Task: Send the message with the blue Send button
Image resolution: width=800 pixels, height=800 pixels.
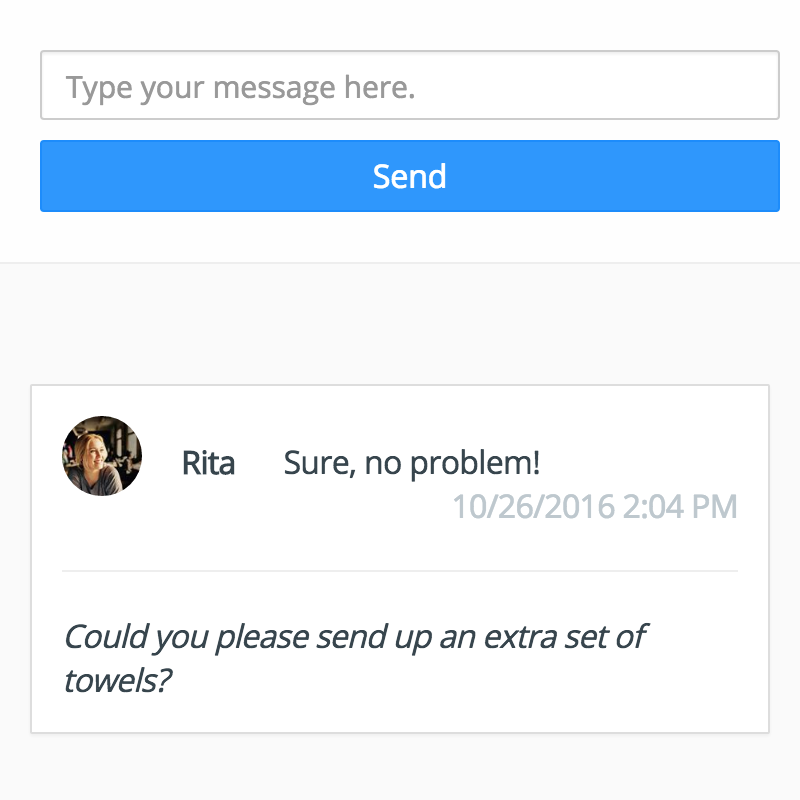Action: pyautogui.click(x=410, y=176)
